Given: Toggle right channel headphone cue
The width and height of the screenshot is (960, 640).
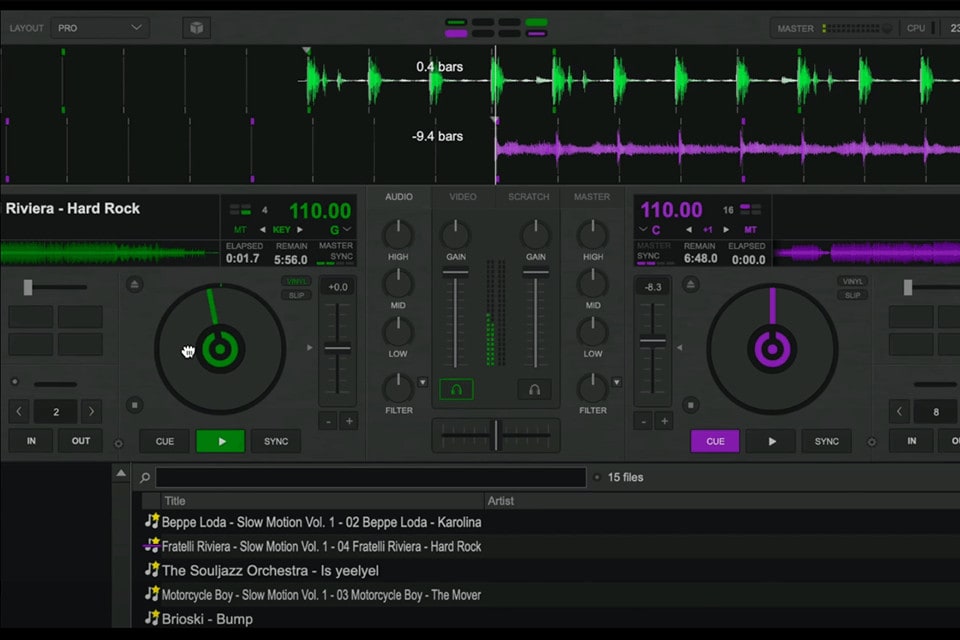Looking at the screenshot, I should point(534,390).
